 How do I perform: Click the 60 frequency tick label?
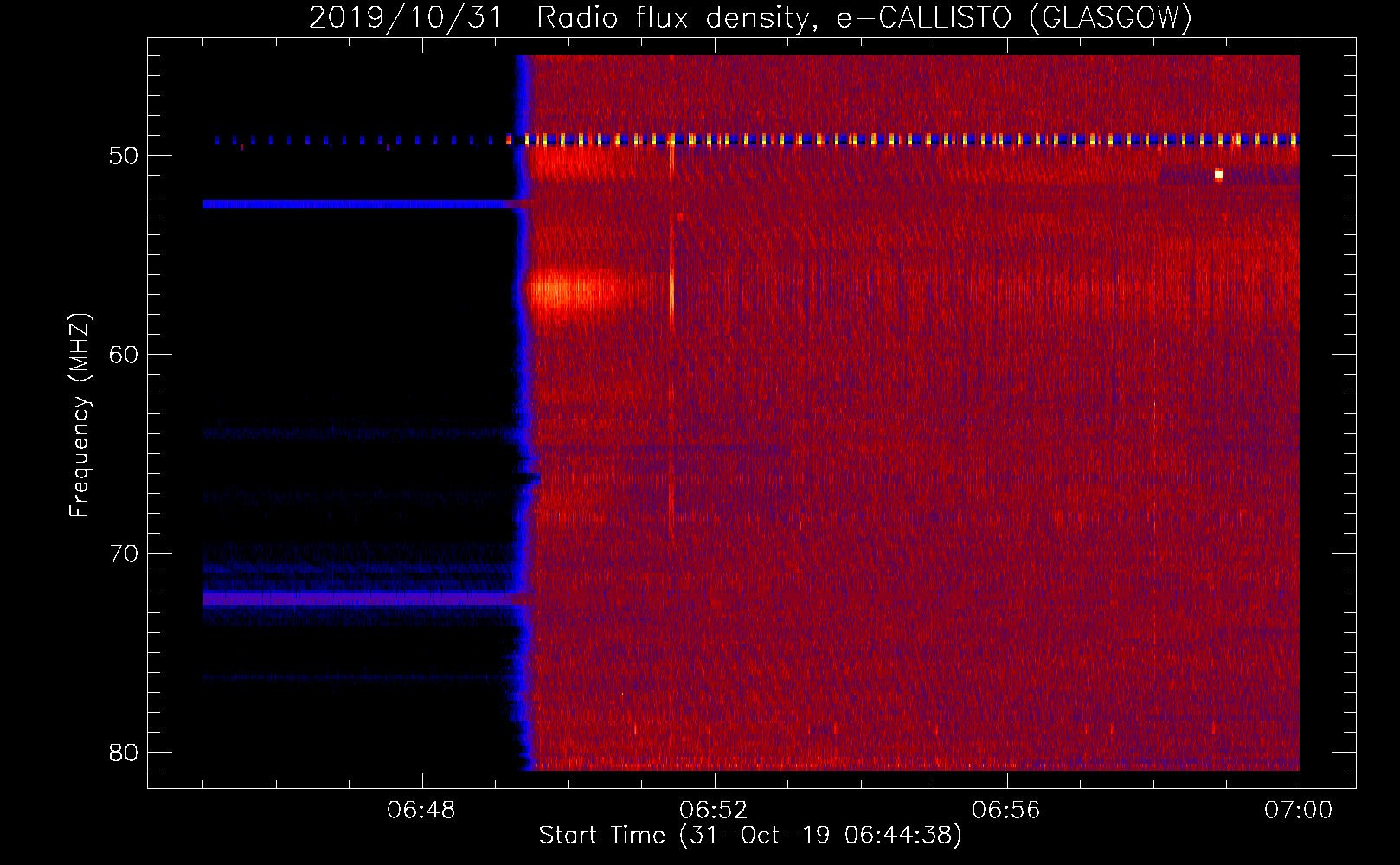pyautogui.click(x=124, y=355)
